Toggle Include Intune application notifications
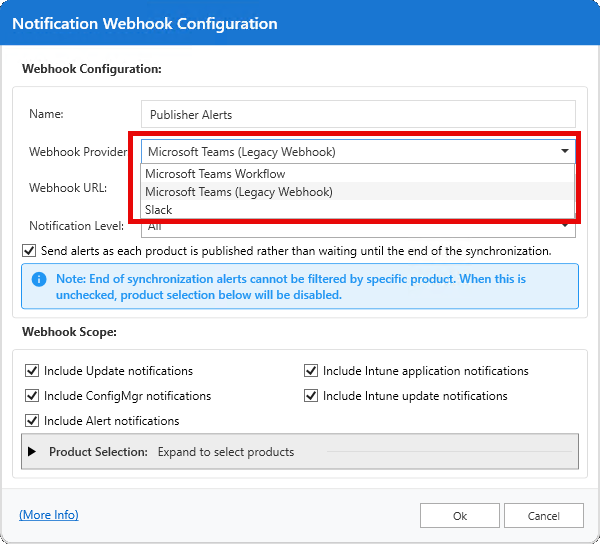The width and height of the screenshot is (600, 544). coord(311,371)
